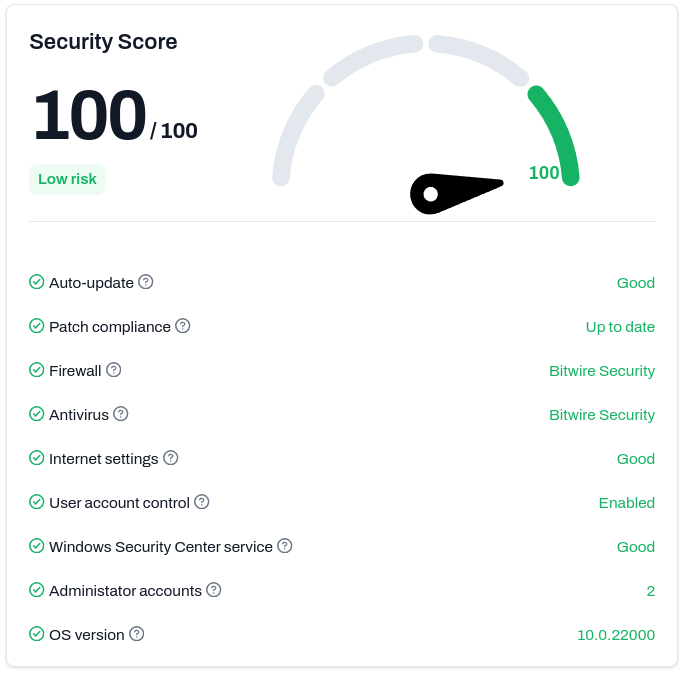Click the Enabled status for User account control

click(627, 503)
